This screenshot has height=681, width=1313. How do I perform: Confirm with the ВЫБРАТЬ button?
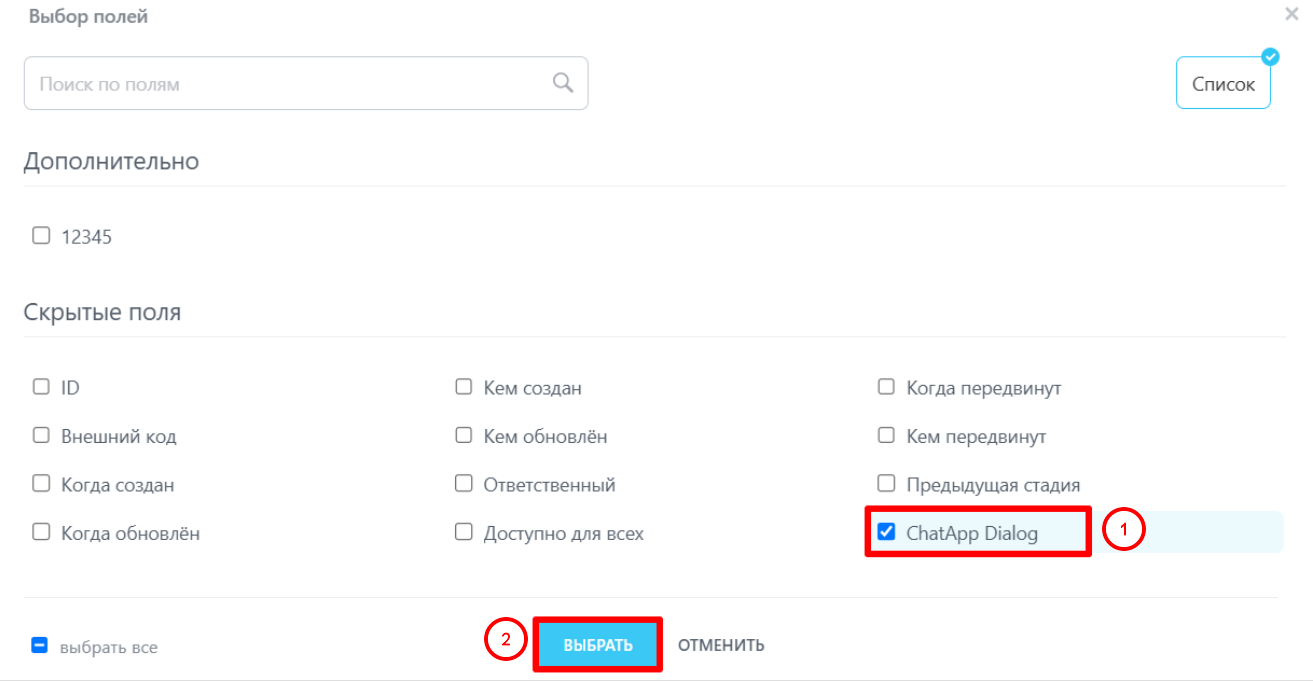598,645
